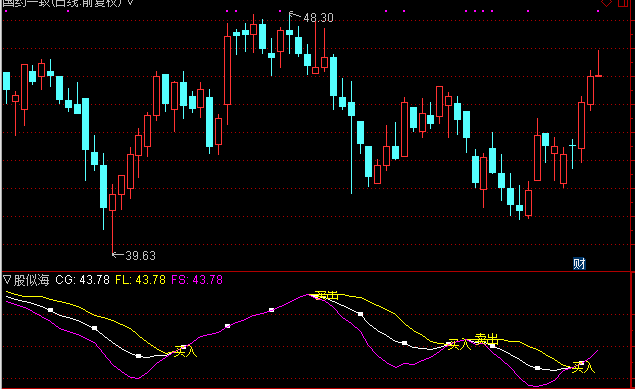
Task: Click the red square icon at top right corner
Action: 623,3
